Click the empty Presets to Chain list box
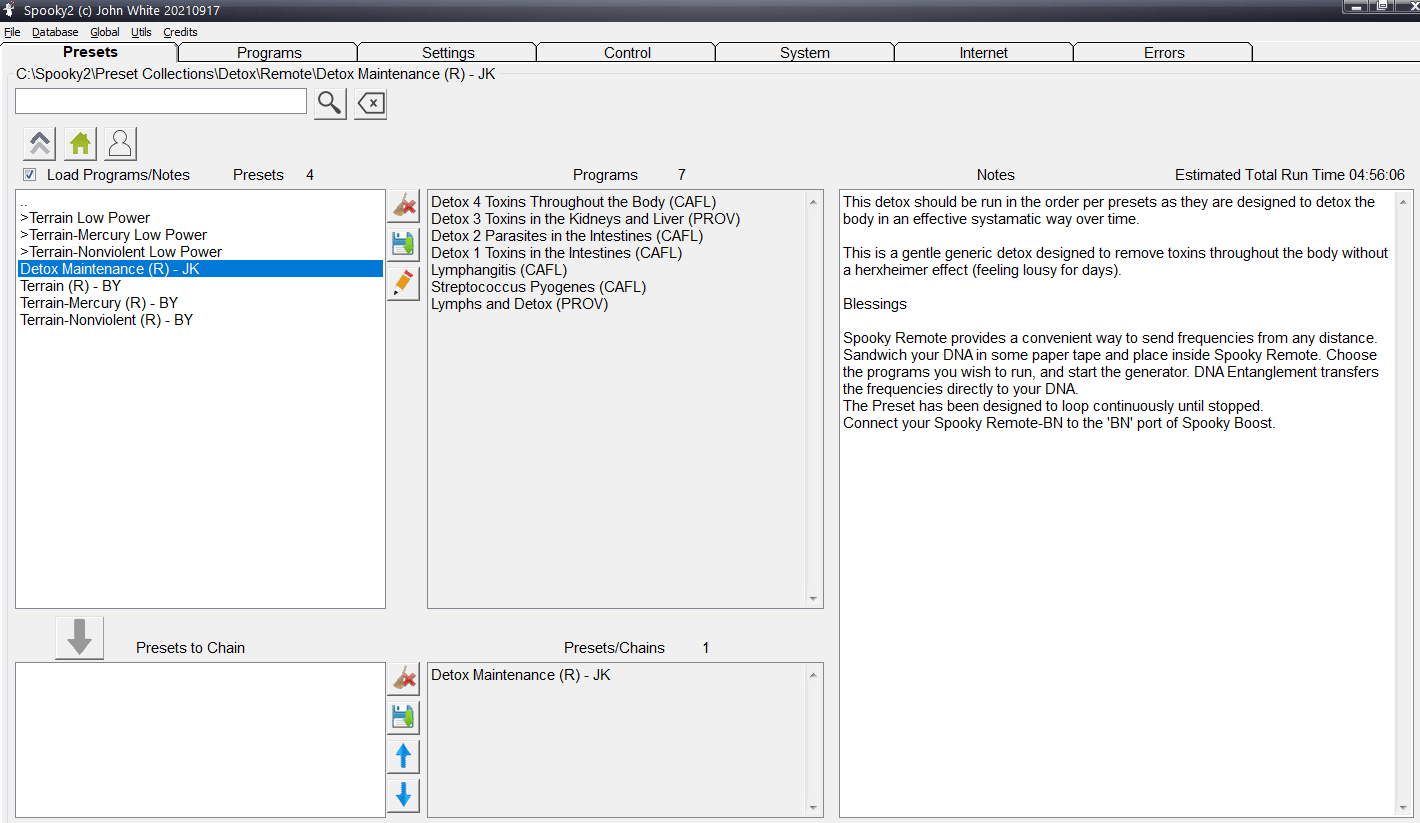Screen dimensions: 1420x823 [x=200, y=740]
